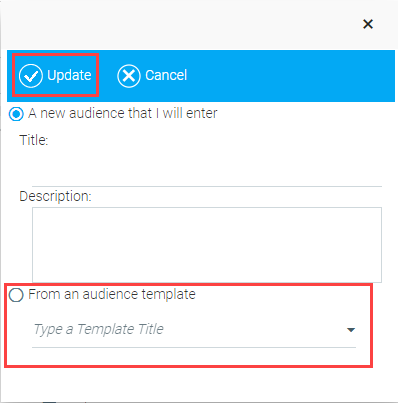This screenshot has height=403, width=398.
Task: Click the underline beneath the template title field
Action: (x=194, y=347)
